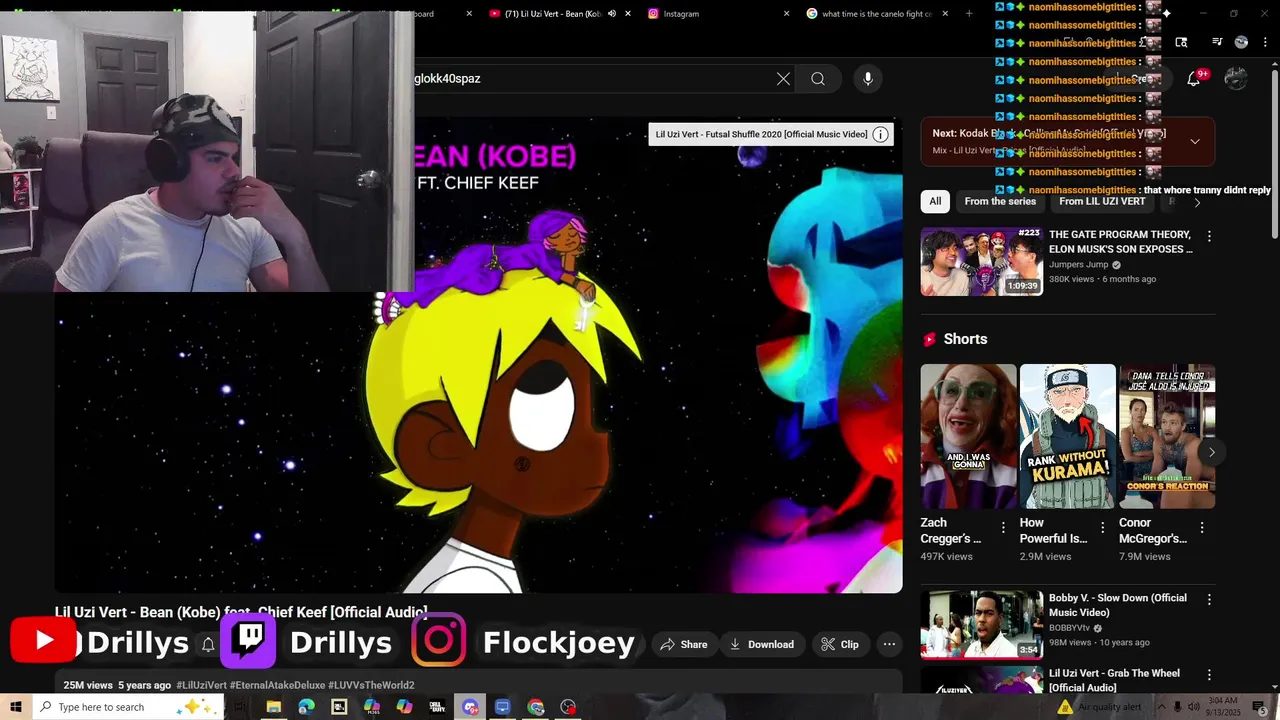Image resolution: width=1280 pixels, height=720 pixels.
Task: Open BOBBYVtv channel link
Action: point(1070,628)
